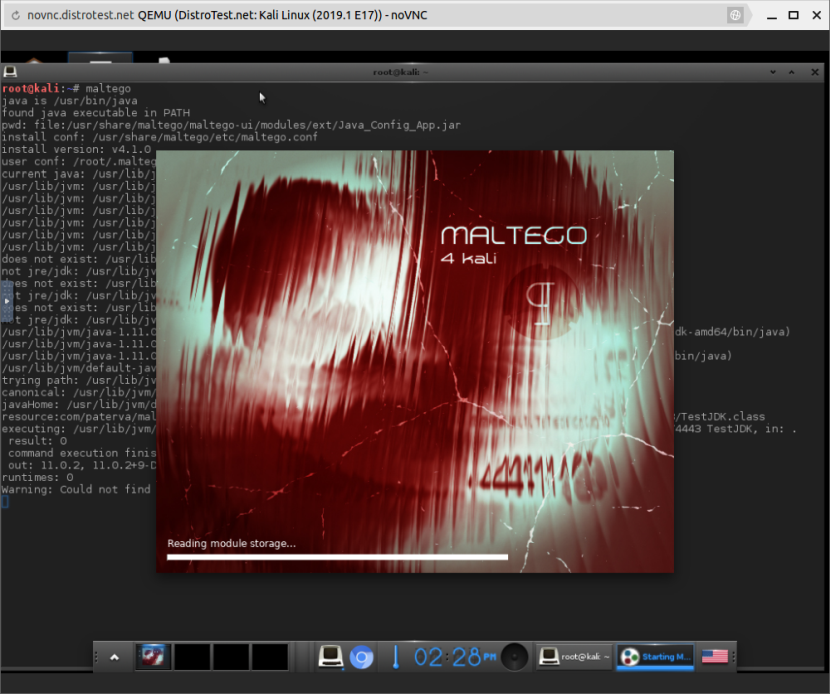Switch to the second workspace in the pager

pos(192,657)
